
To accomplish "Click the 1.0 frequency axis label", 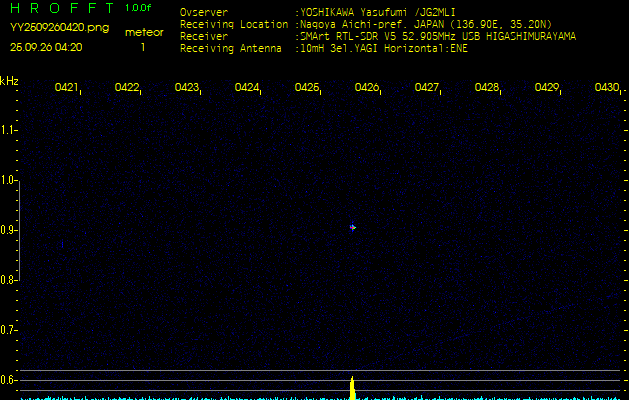I will pos(9,180).
